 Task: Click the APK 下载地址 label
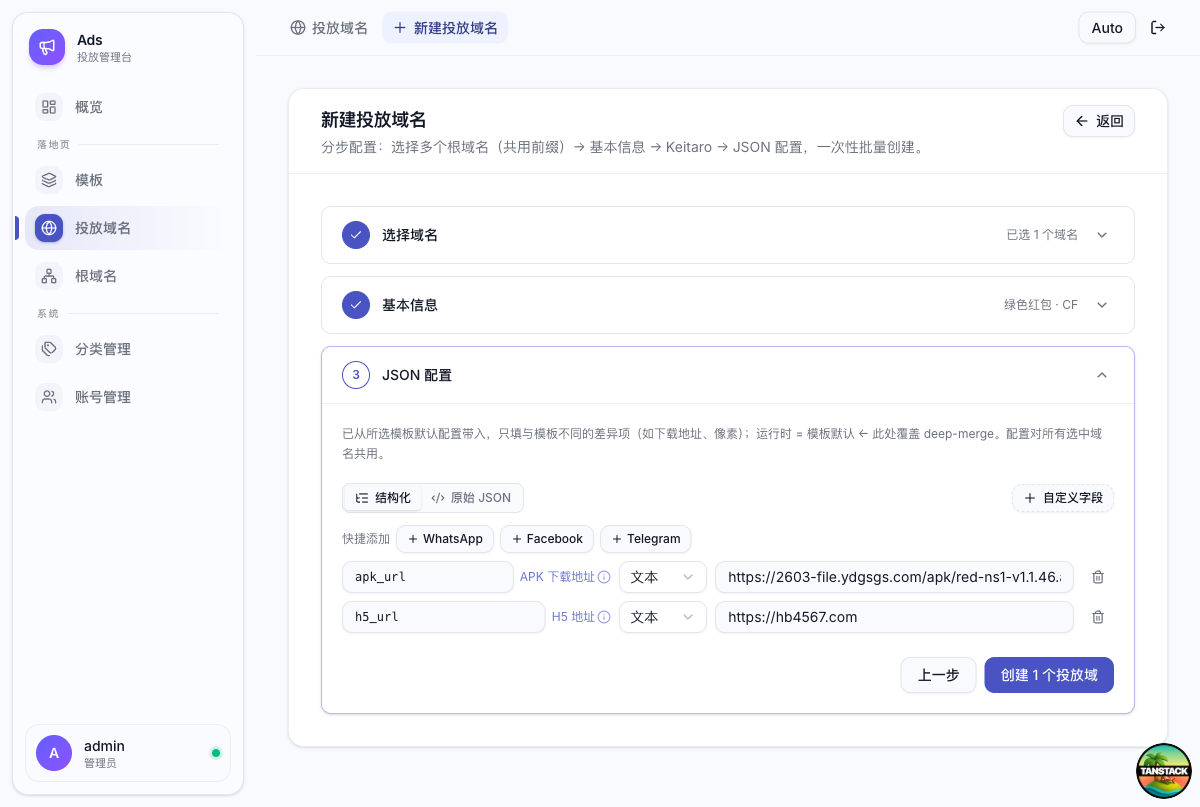tap(557, 577)
